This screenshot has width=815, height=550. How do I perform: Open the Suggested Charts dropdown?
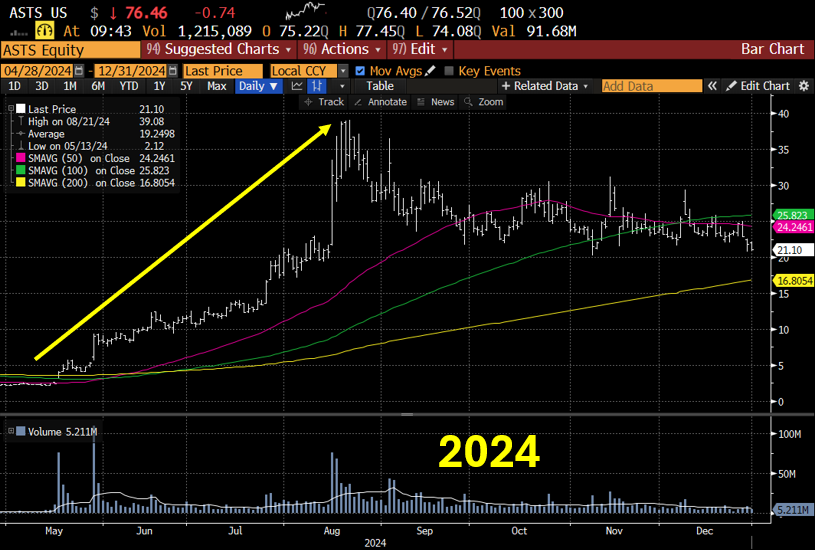pos(218,49)
